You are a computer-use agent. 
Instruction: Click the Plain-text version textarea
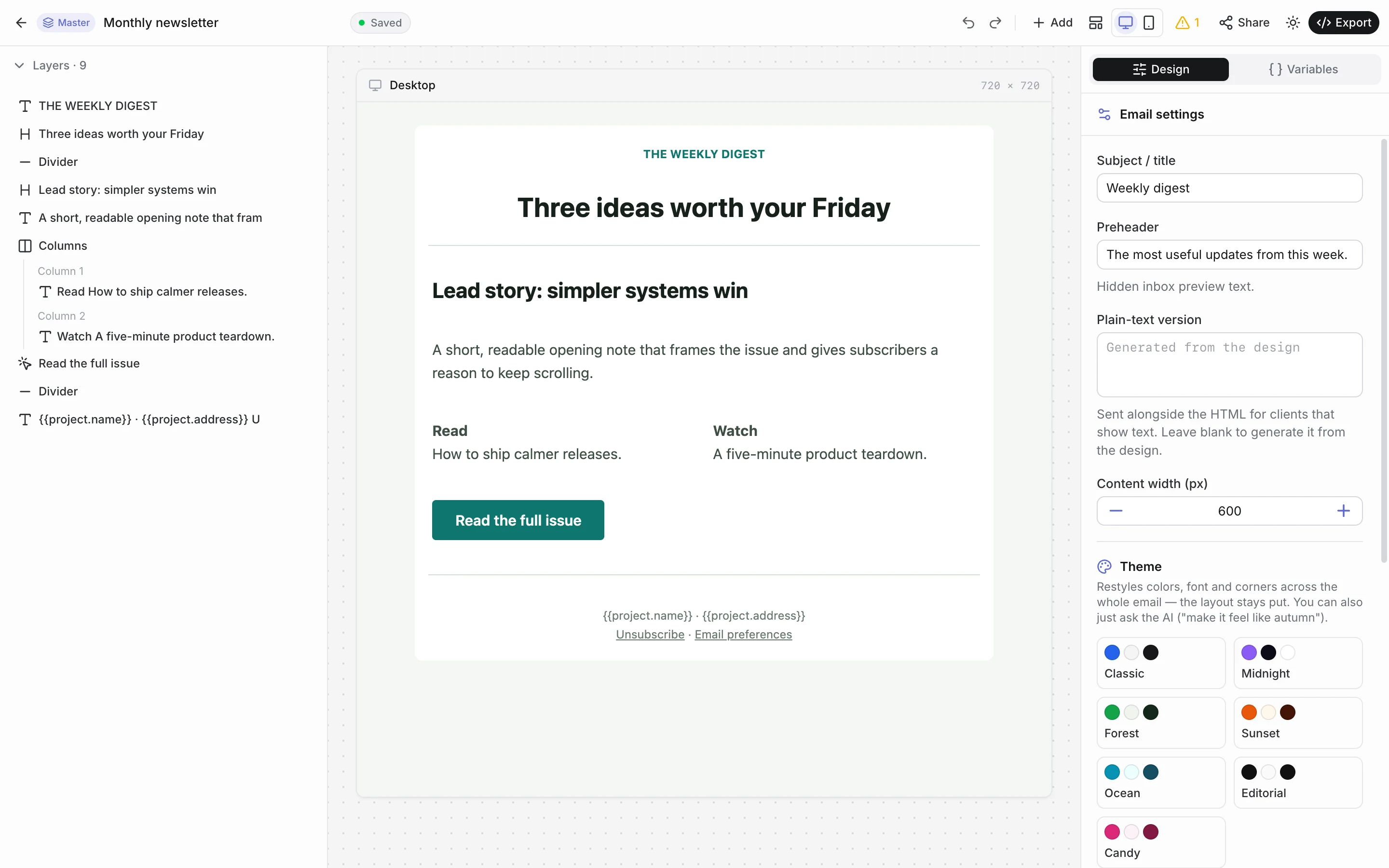coord(1229,365)
